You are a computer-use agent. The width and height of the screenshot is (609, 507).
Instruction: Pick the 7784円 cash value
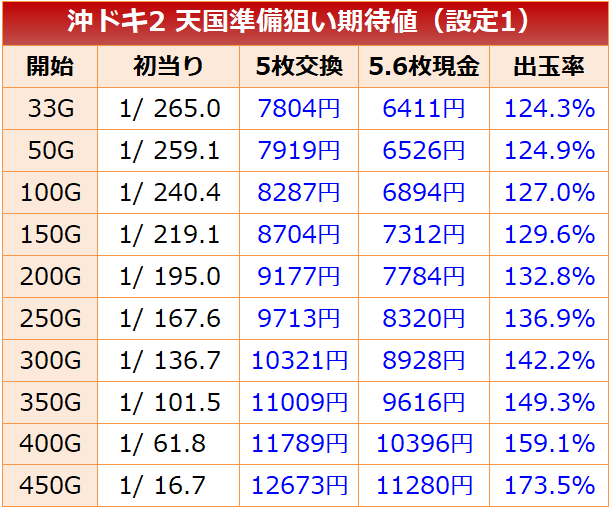click(424, 276)
